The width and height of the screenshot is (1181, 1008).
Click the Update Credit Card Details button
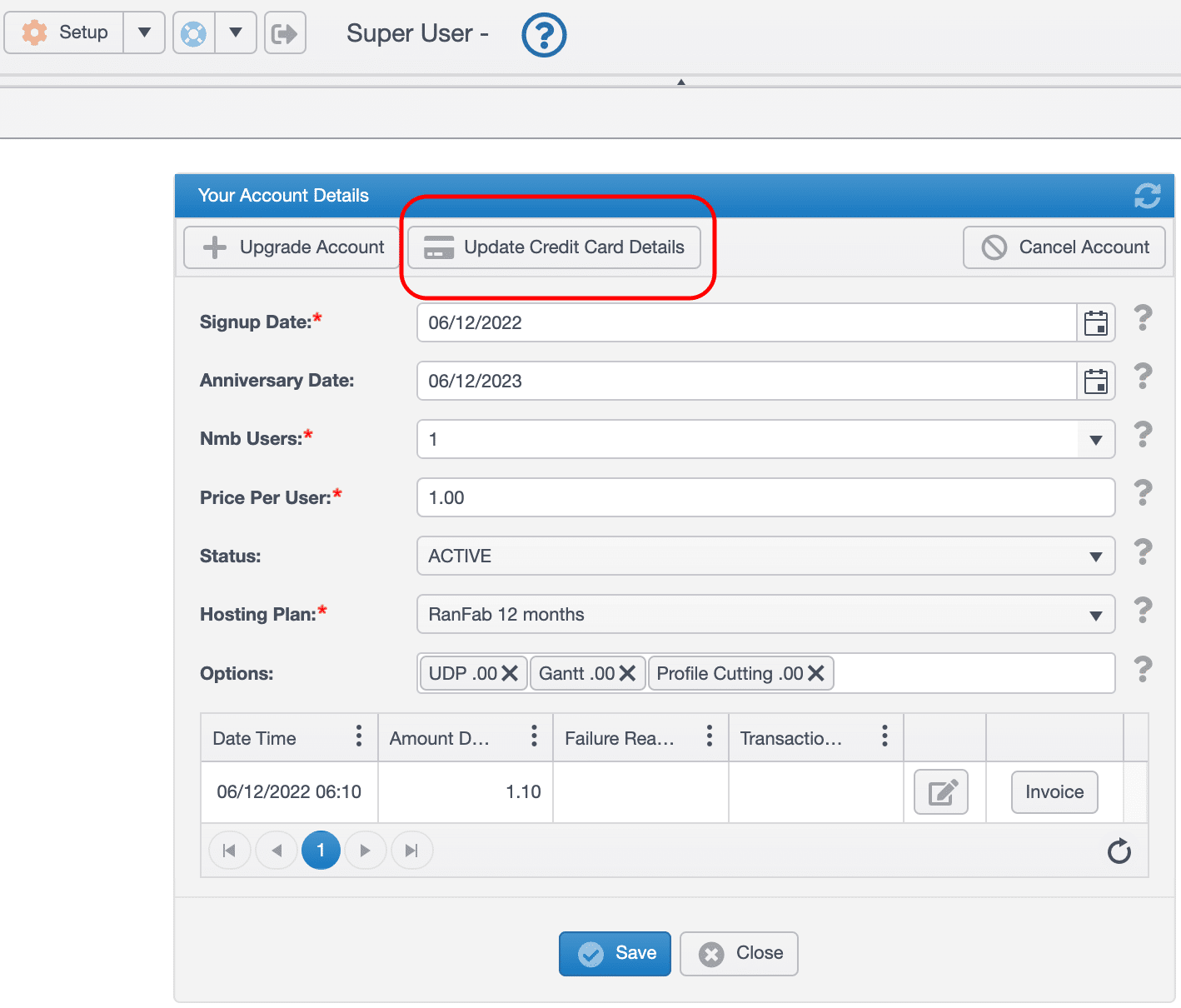pyautogui.click(x=554, y=247)
